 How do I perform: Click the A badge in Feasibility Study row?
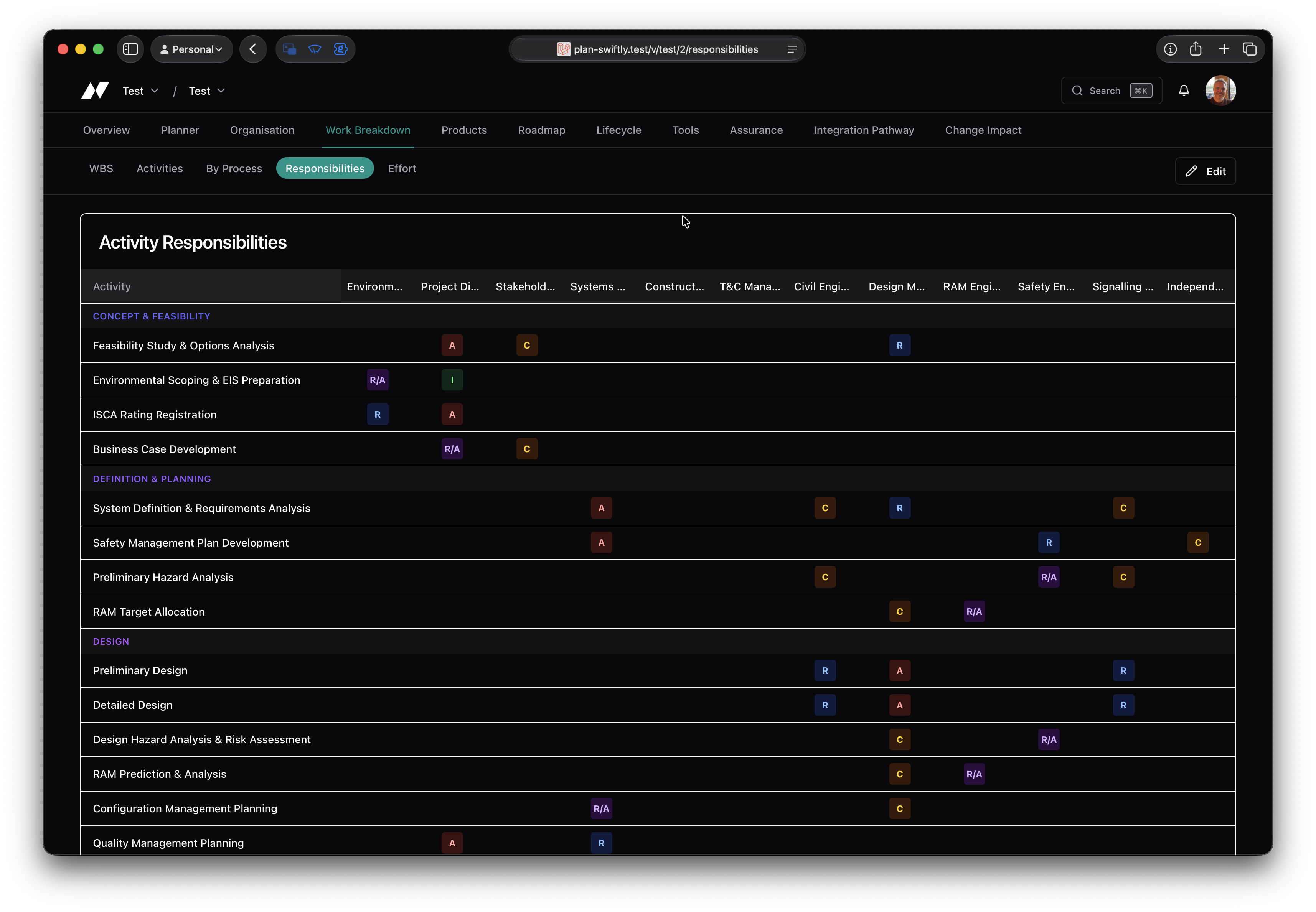pyautogui.click(x=452, y=345)
